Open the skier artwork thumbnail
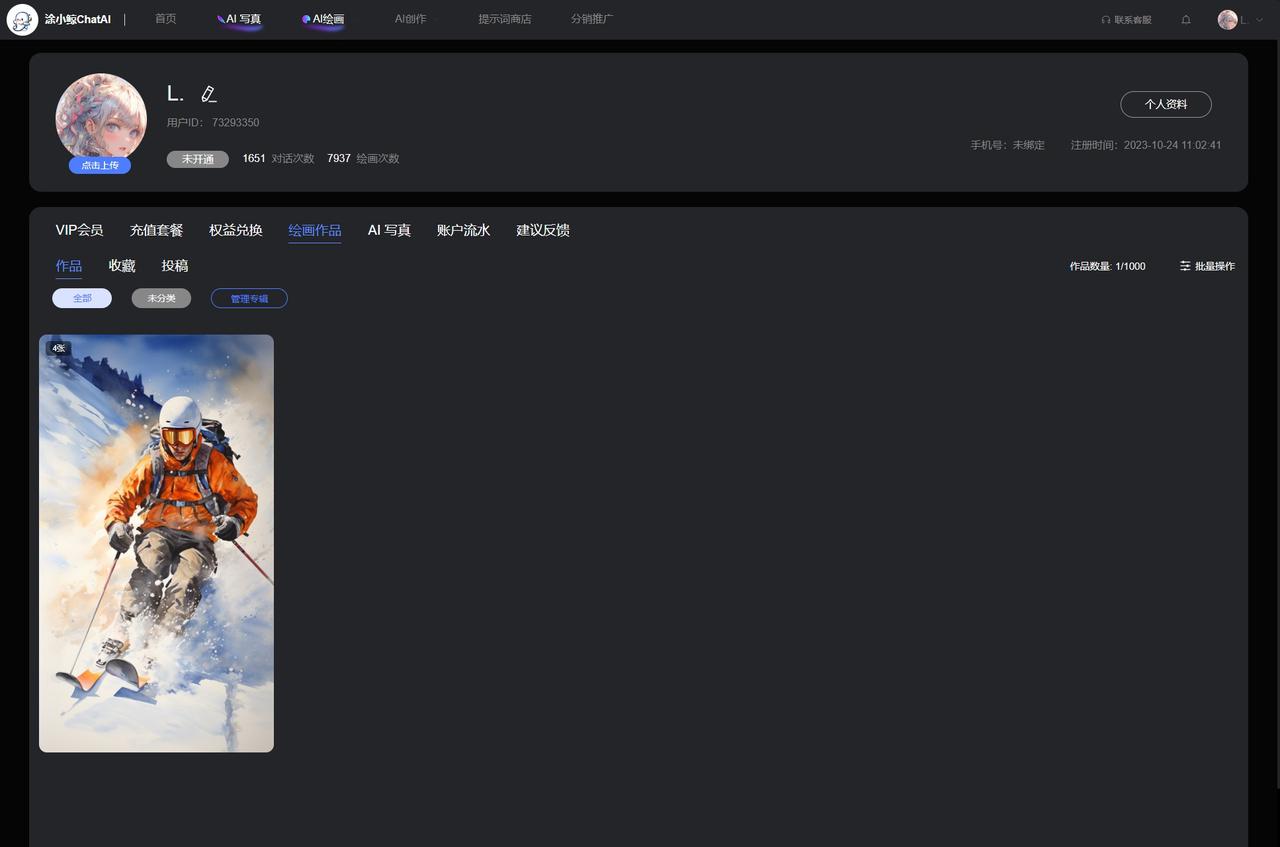 pyautogui.click(x=156, y=543)
